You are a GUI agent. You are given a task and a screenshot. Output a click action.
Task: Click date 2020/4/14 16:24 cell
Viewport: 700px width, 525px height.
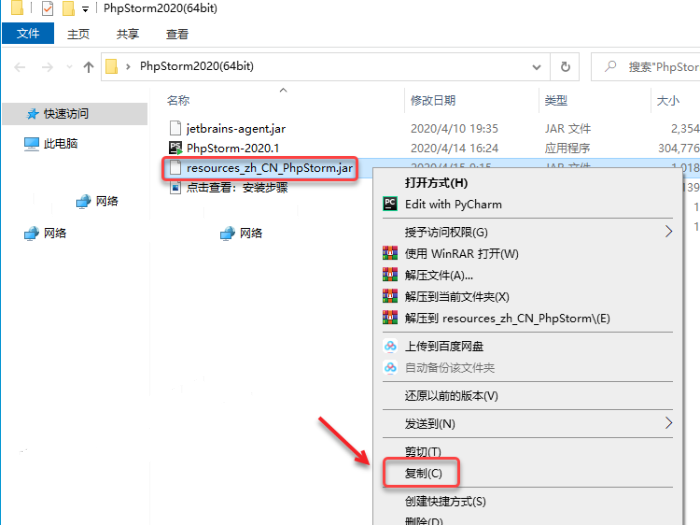pos(454,148)
